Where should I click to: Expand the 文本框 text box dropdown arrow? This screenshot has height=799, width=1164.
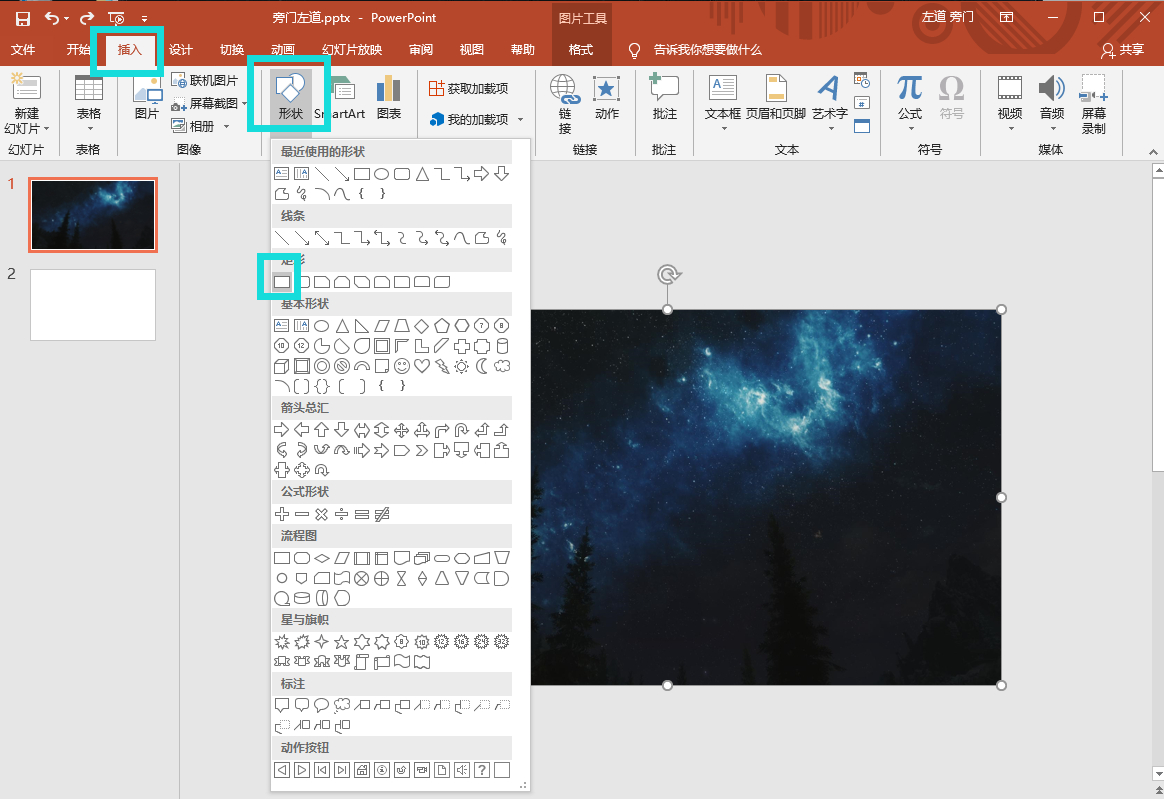click(x=724, y=129)
